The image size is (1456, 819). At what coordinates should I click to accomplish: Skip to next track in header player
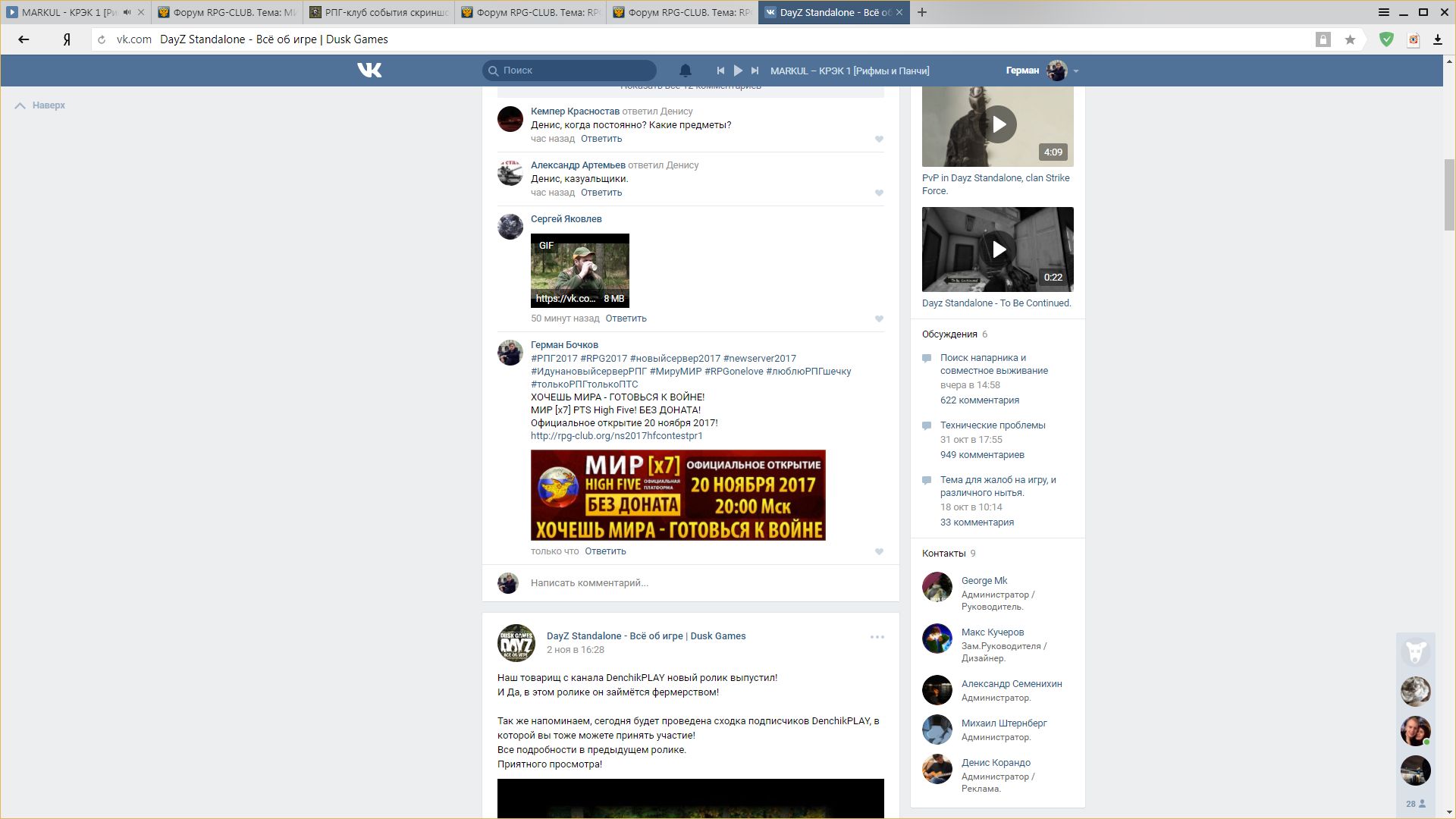755,71
